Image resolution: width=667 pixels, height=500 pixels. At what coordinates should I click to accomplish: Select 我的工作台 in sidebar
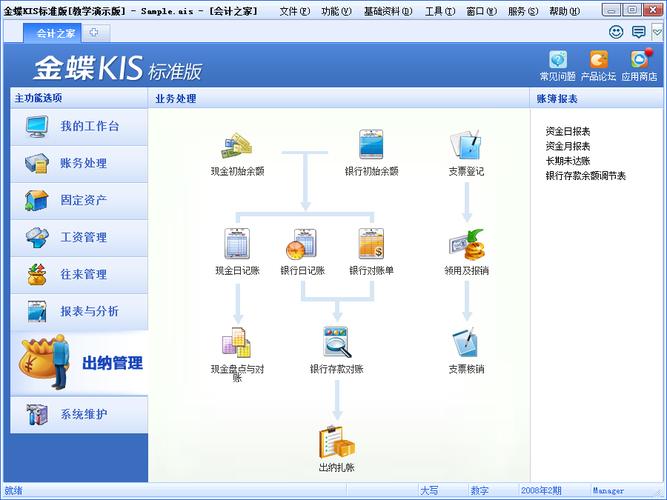coord(79,126)
